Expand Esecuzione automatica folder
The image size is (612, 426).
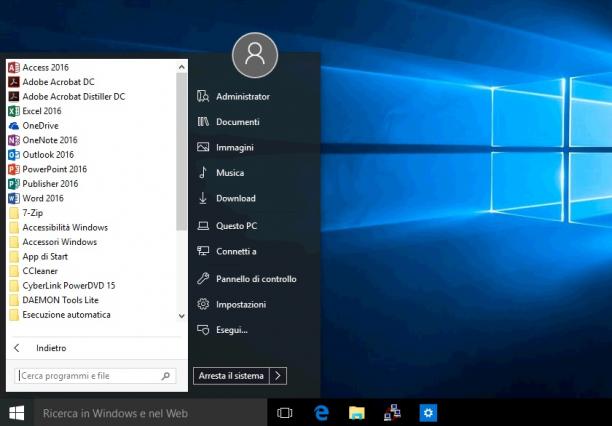click(x=59, y=315)
